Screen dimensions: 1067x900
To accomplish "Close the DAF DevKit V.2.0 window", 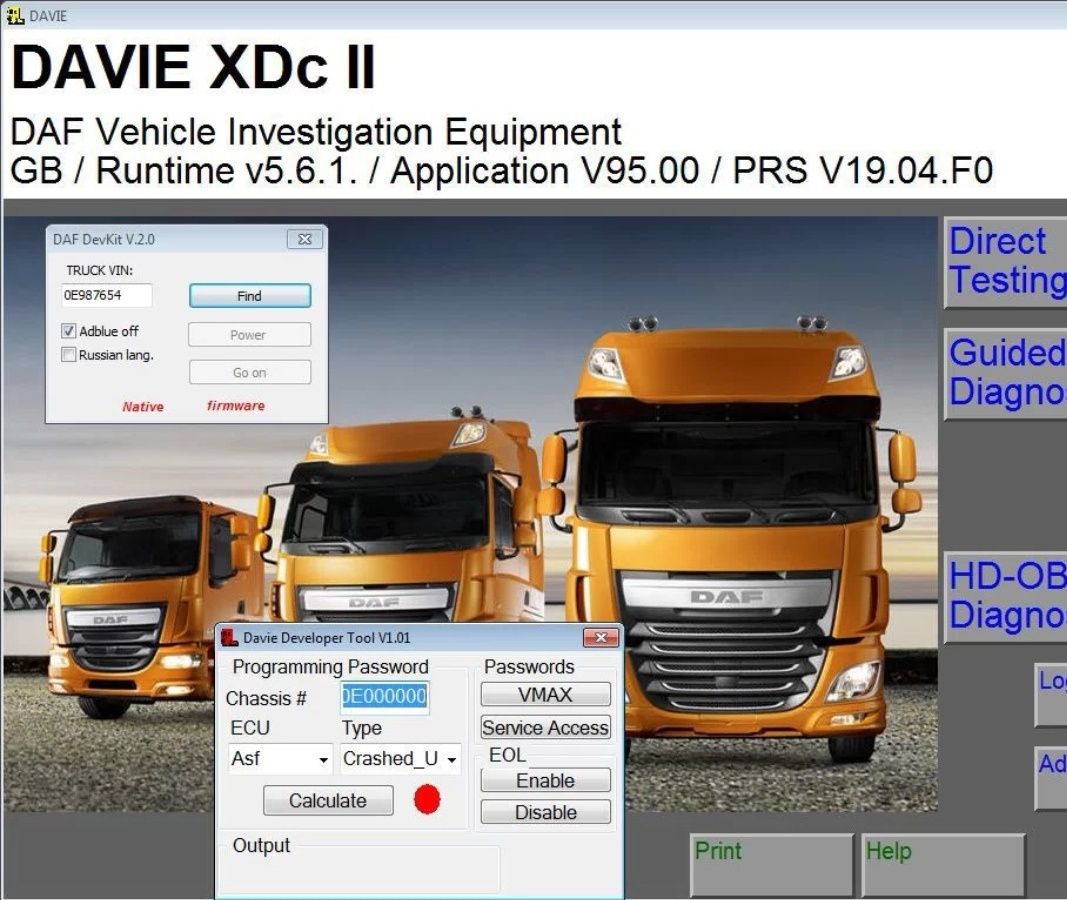I will [305, 239].
